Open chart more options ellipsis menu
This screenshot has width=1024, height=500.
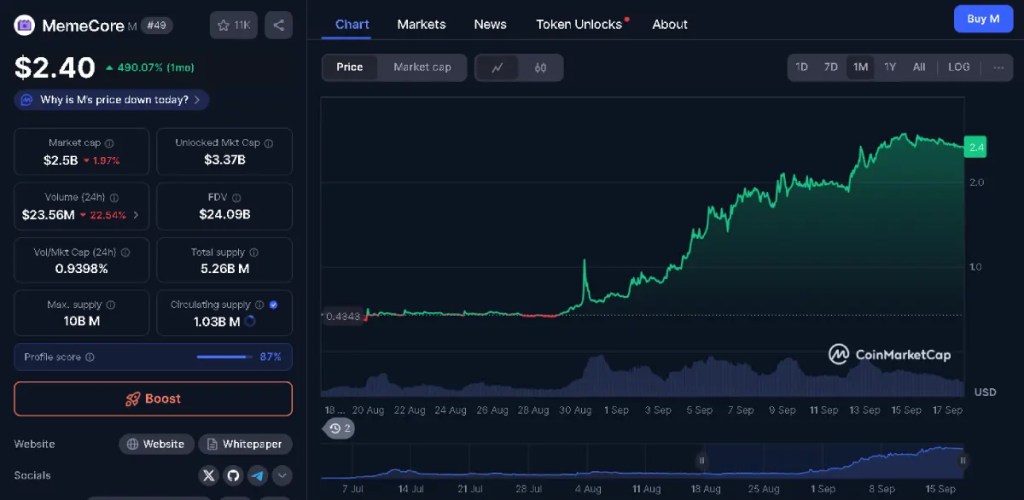(x=998, y=67)
